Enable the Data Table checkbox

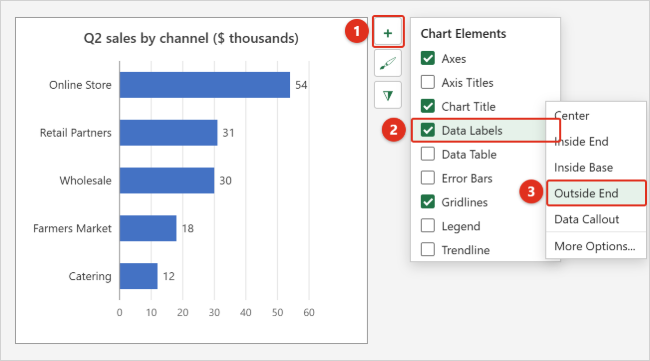click(428, 154)
